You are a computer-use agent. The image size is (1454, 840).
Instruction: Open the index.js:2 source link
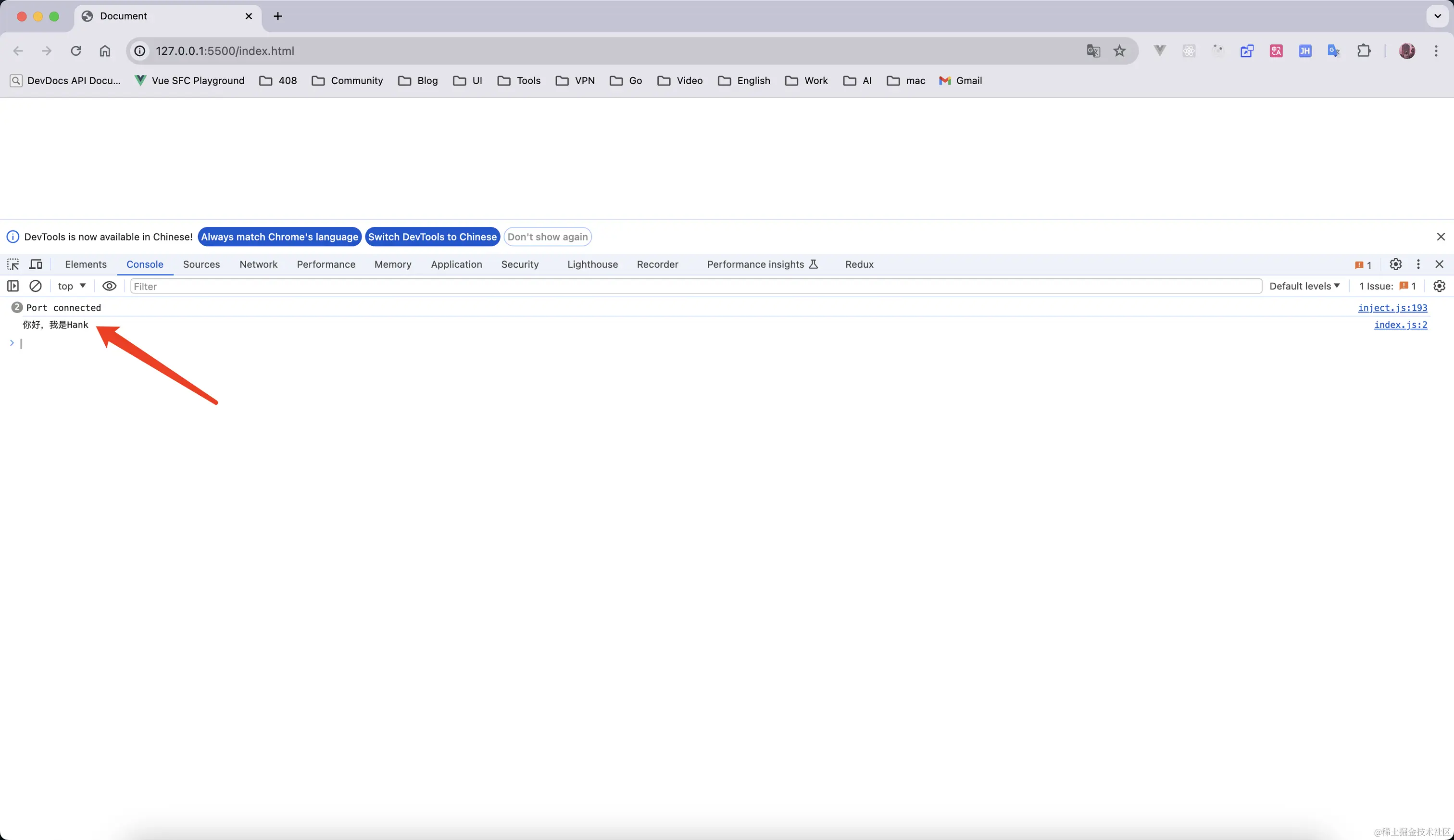tap(1400, 325)
